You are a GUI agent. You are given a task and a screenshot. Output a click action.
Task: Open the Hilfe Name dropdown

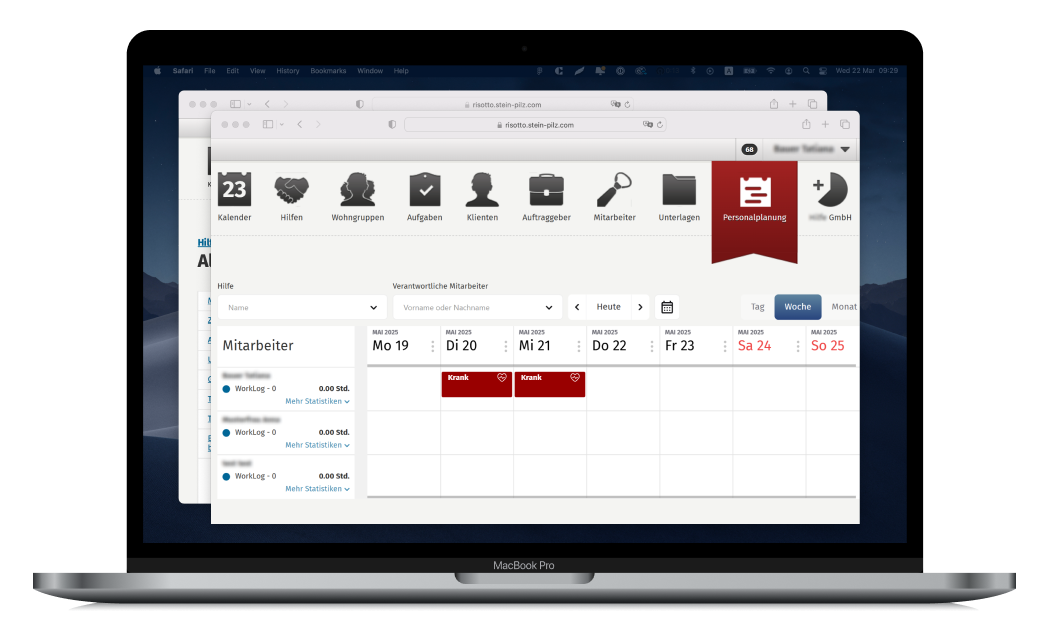(302, 308)
